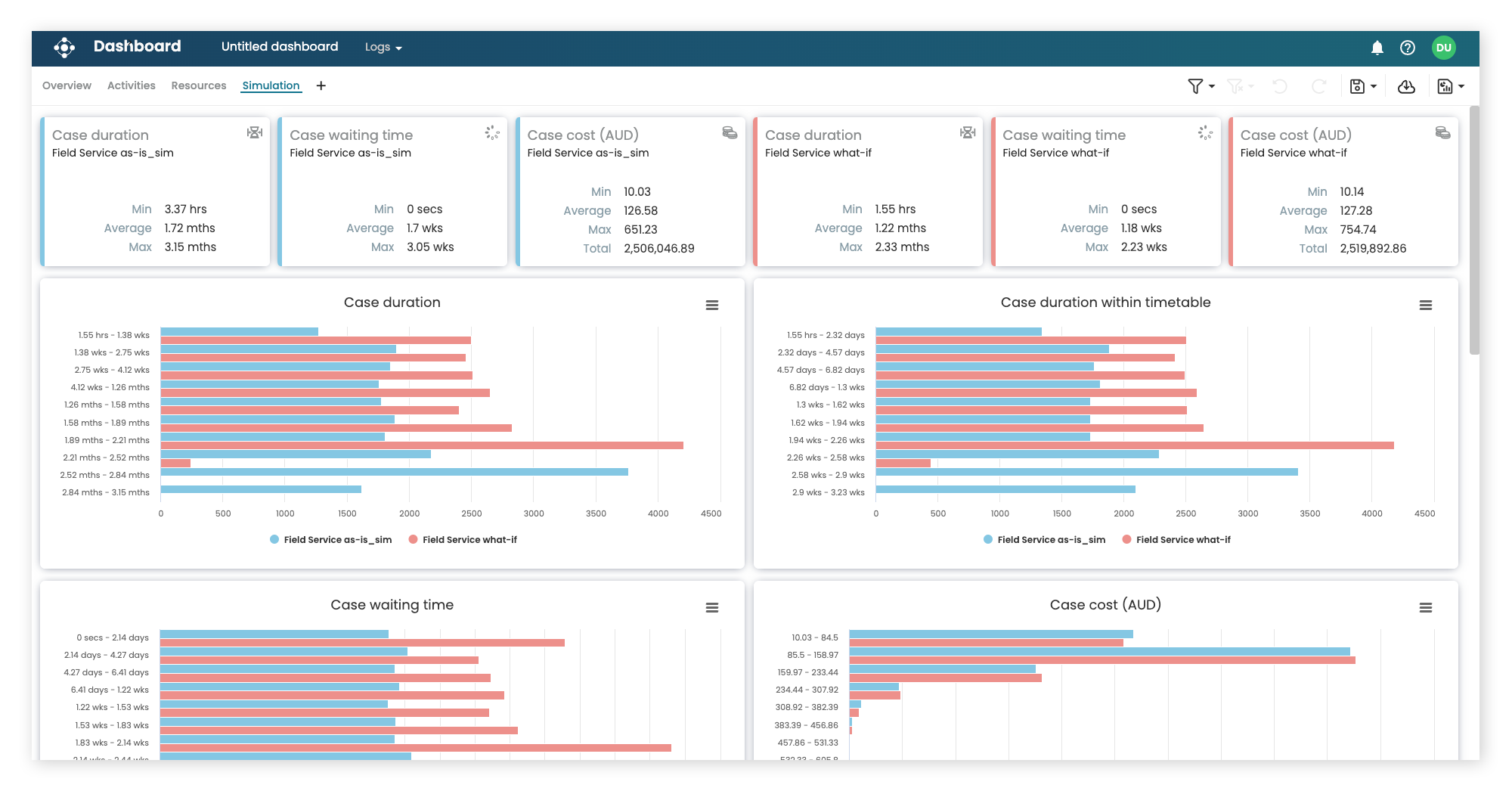Click the cloud download export icon

1407,86
